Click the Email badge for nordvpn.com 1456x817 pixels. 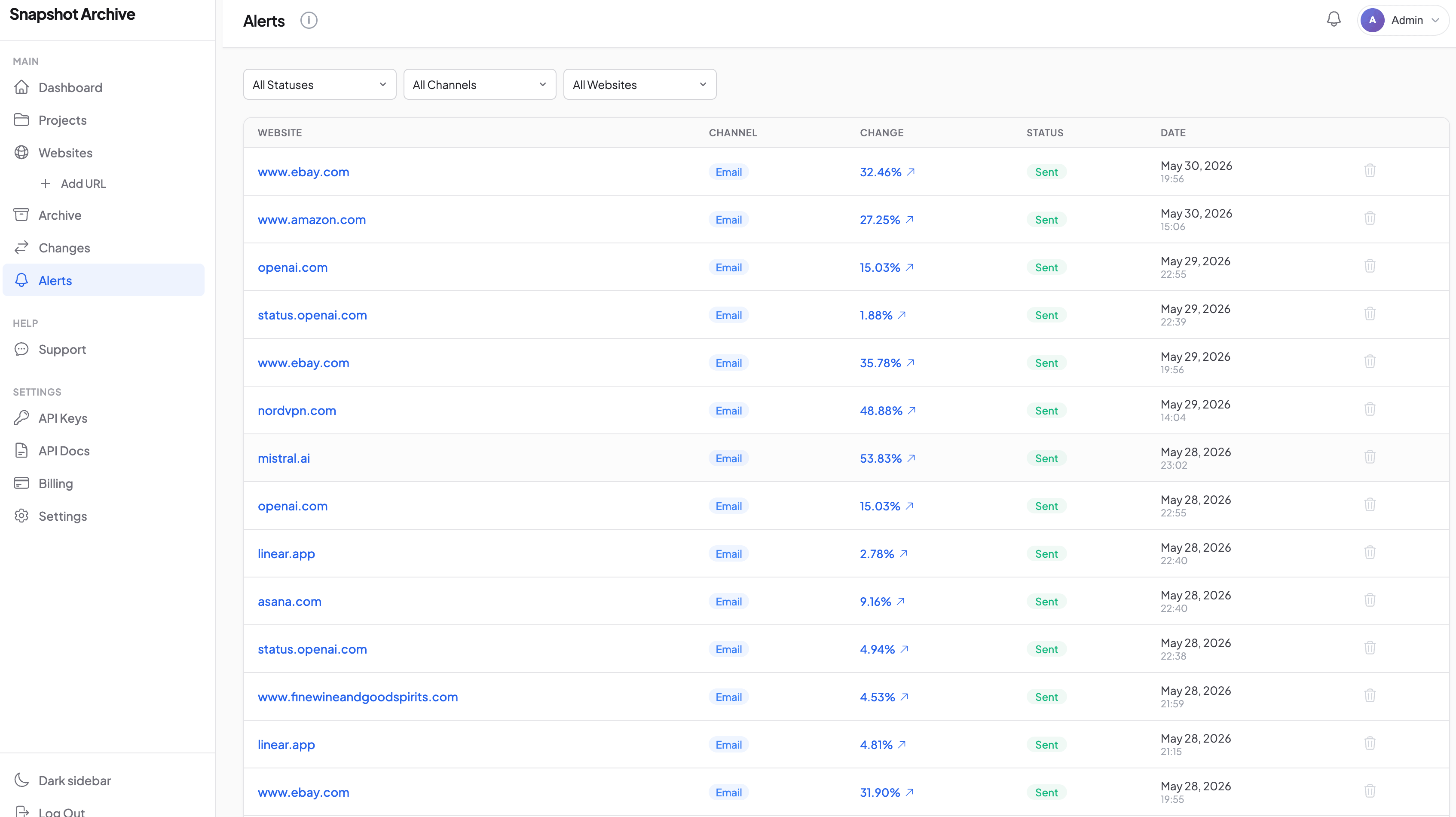coord(728,411)
